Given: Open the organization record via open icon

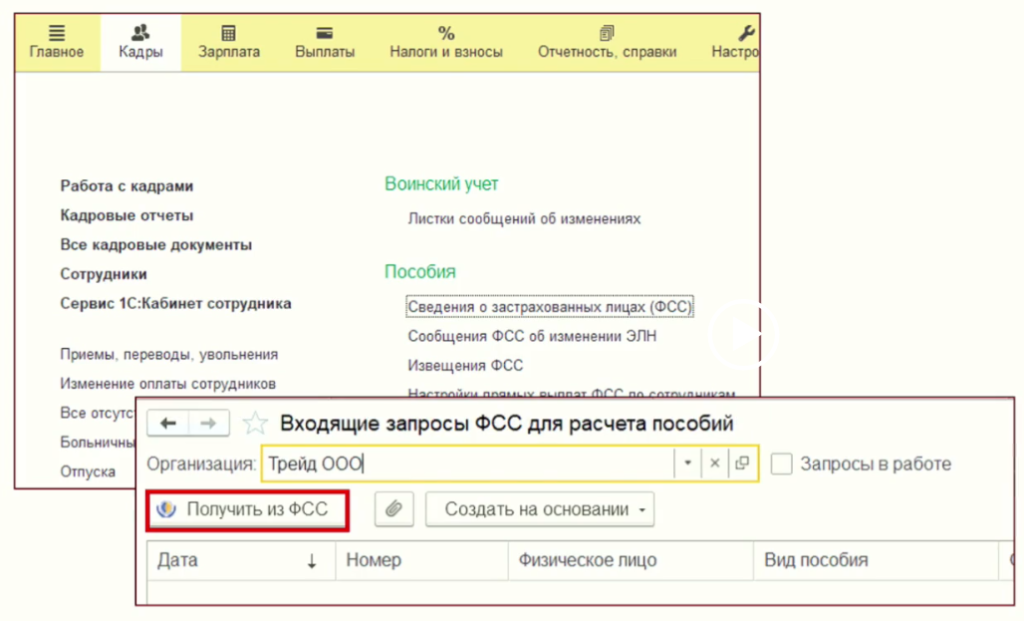Looking at the screenshot, I should pyautogui.click(x=741, y=464).
